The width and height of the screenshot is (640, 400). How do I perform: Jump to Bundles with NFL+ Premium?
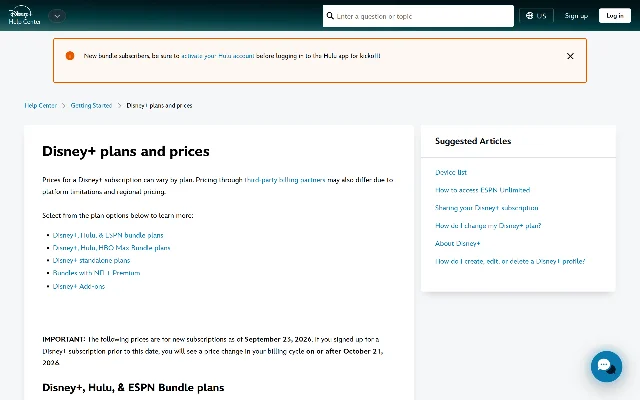click(96, 273)
